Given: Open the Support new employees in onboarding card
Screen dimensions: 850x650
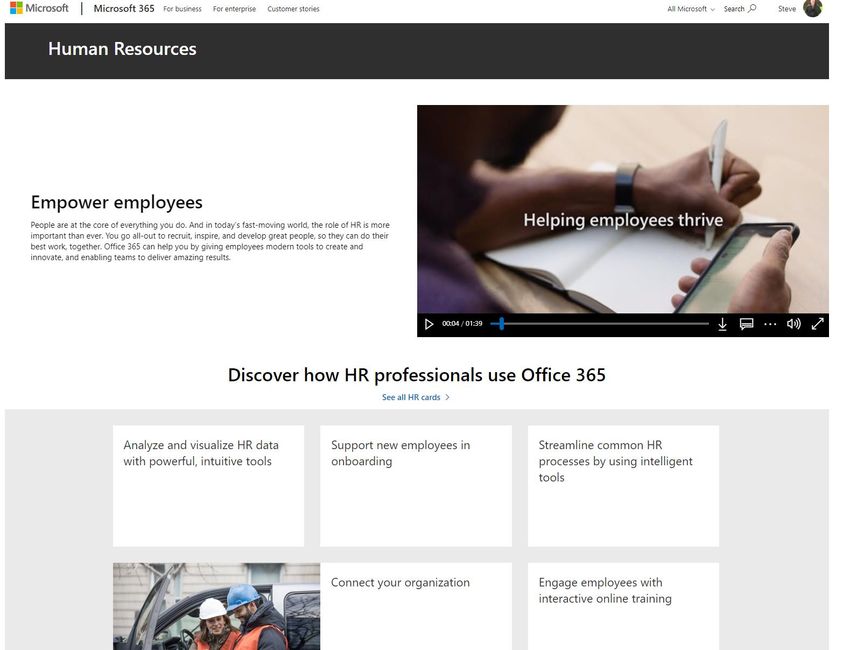Looking at the screenshot, I should (416, 486).
